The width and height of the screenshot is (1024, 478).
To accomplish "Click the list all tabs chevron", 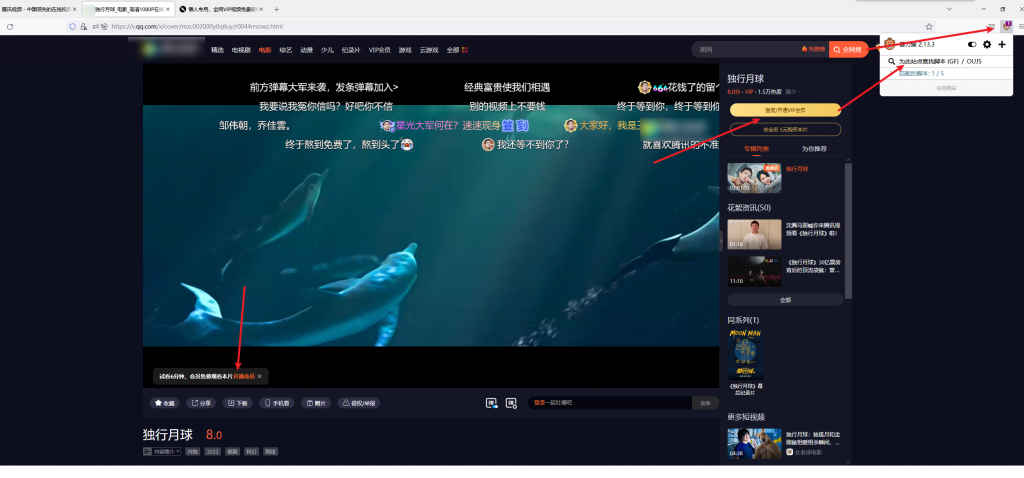I will click(949, 9).
